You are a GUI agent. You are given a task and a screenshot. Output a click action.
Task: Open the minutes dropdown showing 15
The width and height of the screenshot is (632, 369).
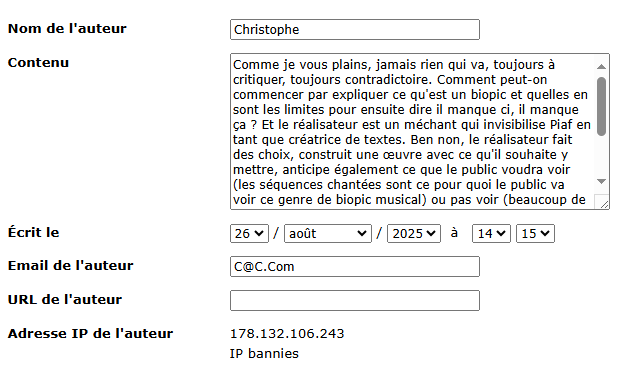point(535,233)
